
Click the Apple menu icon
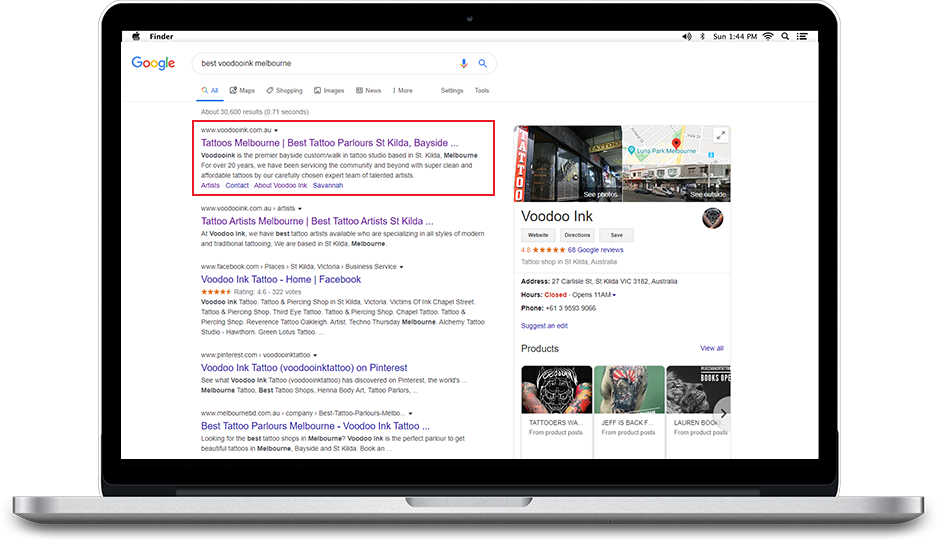[136, 37]
